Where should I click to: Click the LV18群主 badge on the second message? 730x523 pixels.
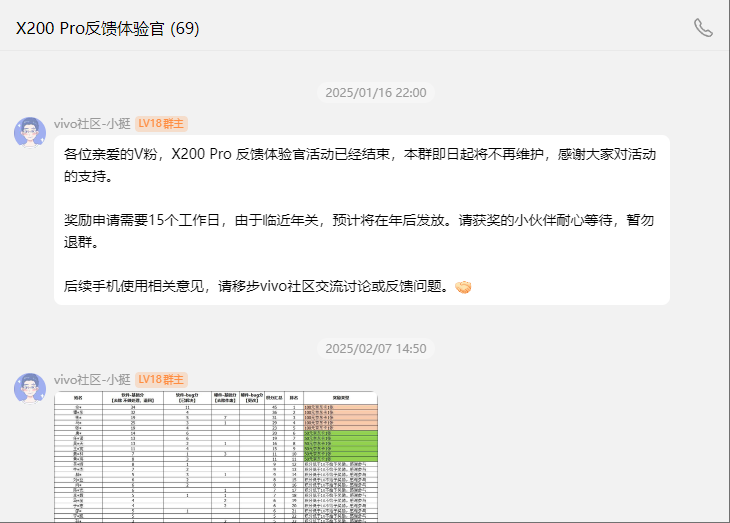point(161,380)
